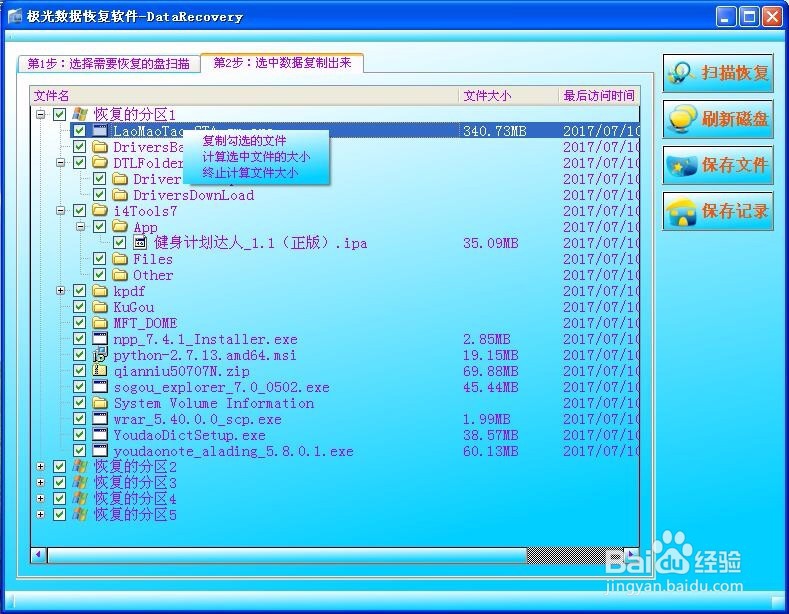Click the folder icon beside KuGou
The width and height of the screenshot is (789, 614).
[100, 307]
